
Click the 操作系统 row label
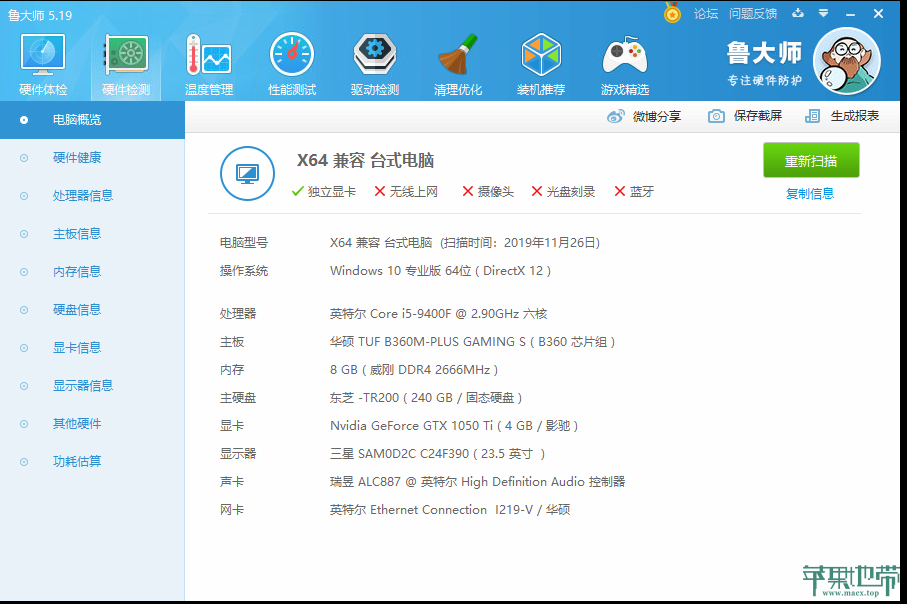244,271
